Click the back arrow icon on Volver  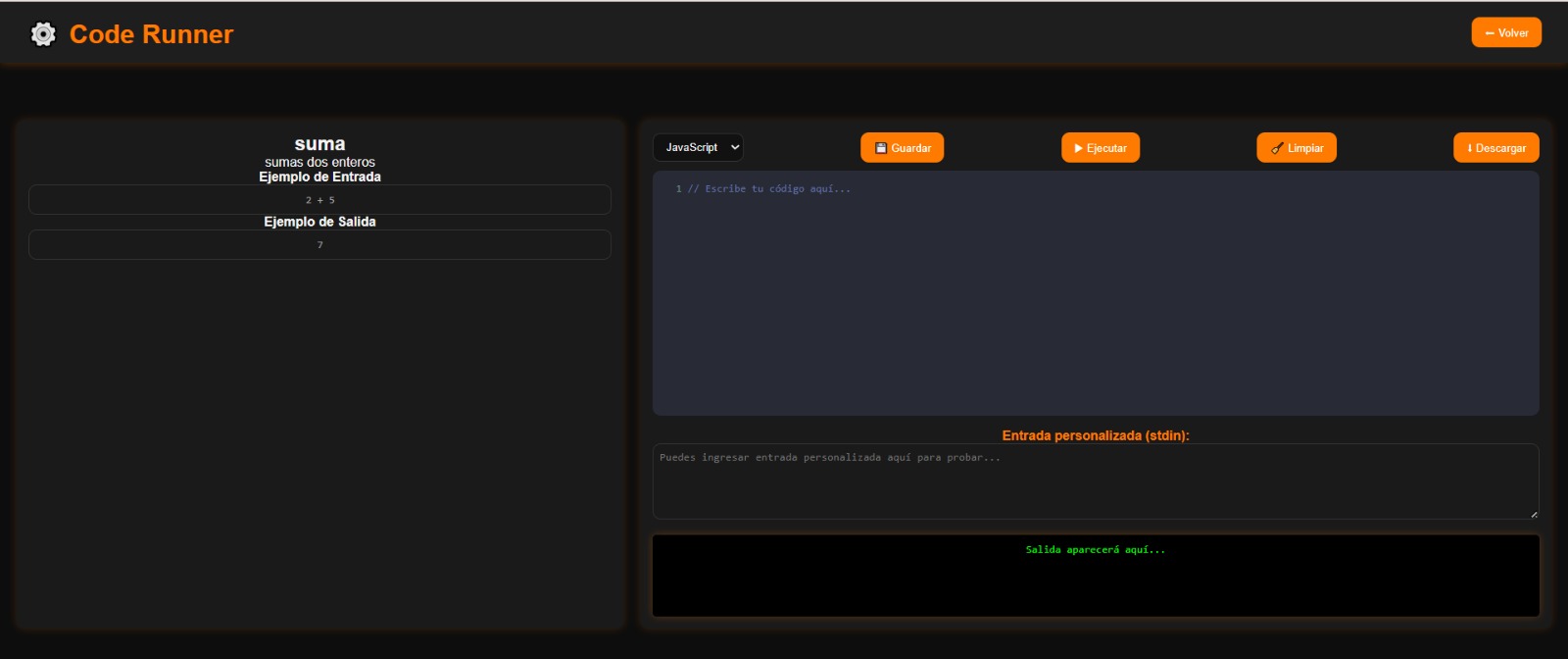click(x=1490, y=33)
